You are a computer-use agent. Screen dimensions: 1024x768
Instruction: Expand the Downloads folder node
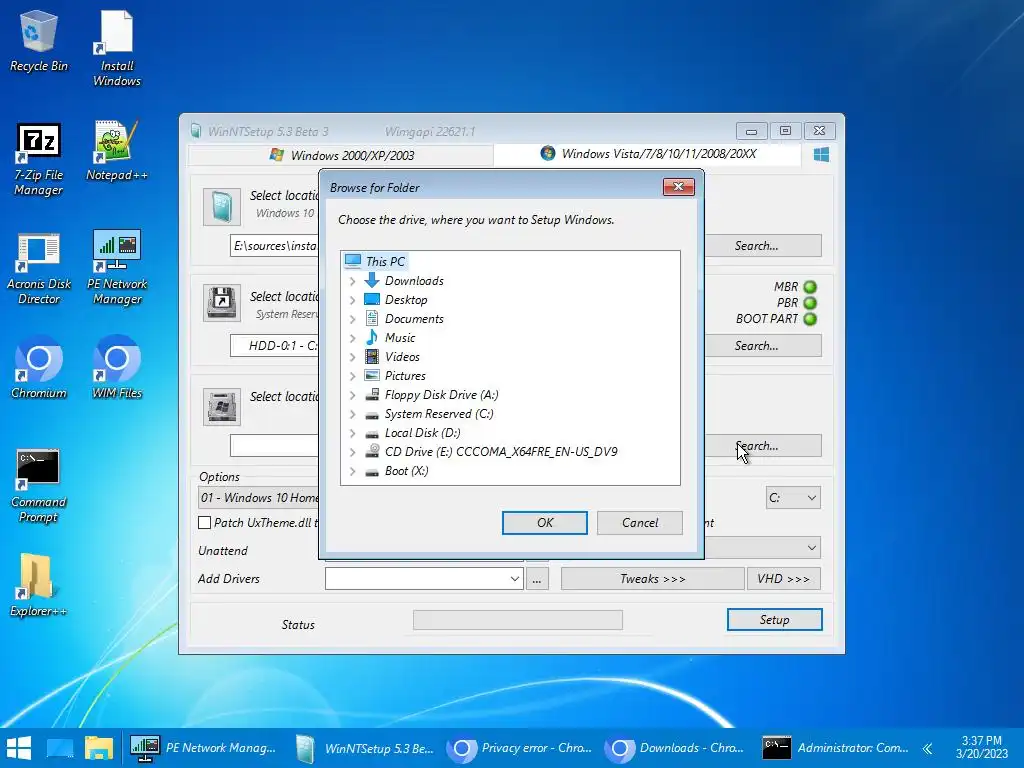point(353,281)
